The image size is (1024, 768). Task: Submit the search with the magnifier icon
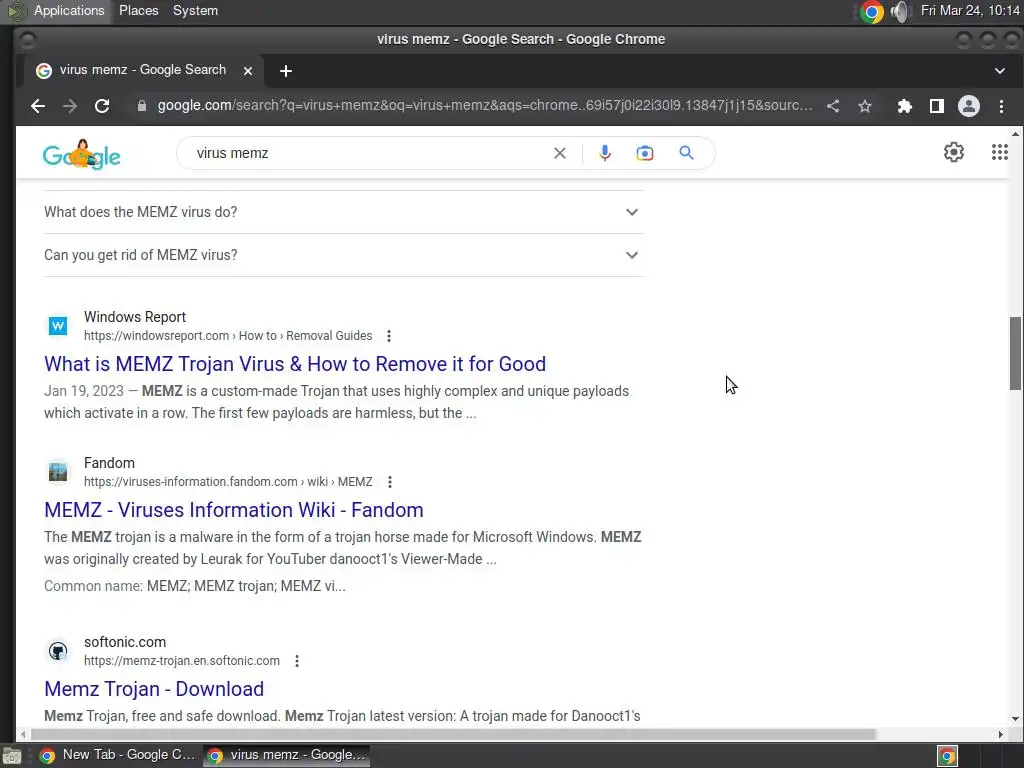pos(686,153)
